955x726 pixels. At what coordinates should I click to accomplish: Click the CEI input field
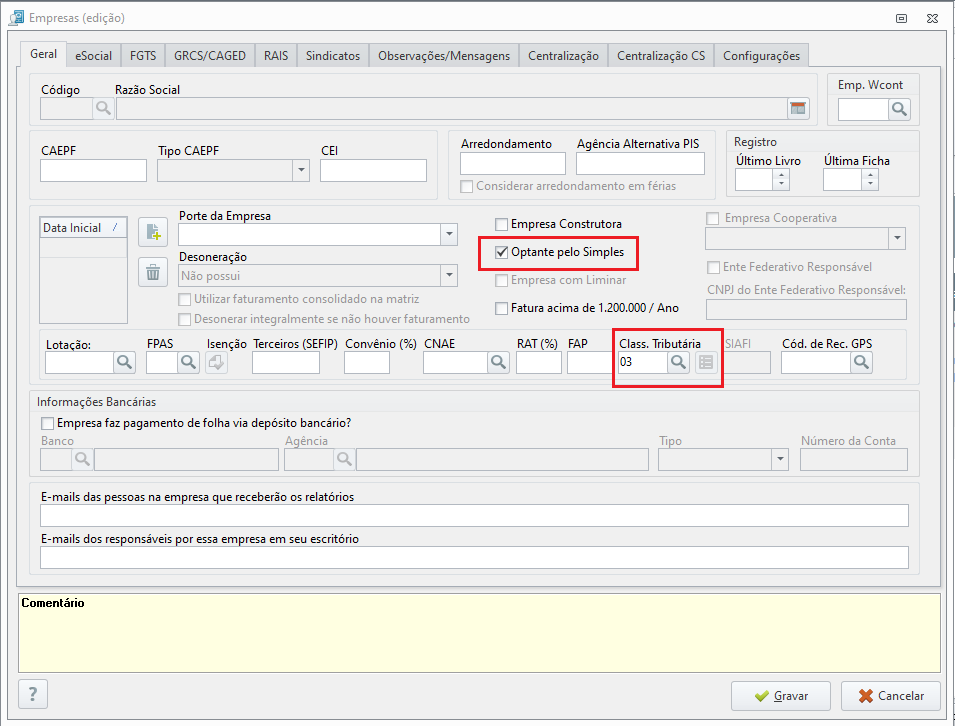click(x=373, y=171)
